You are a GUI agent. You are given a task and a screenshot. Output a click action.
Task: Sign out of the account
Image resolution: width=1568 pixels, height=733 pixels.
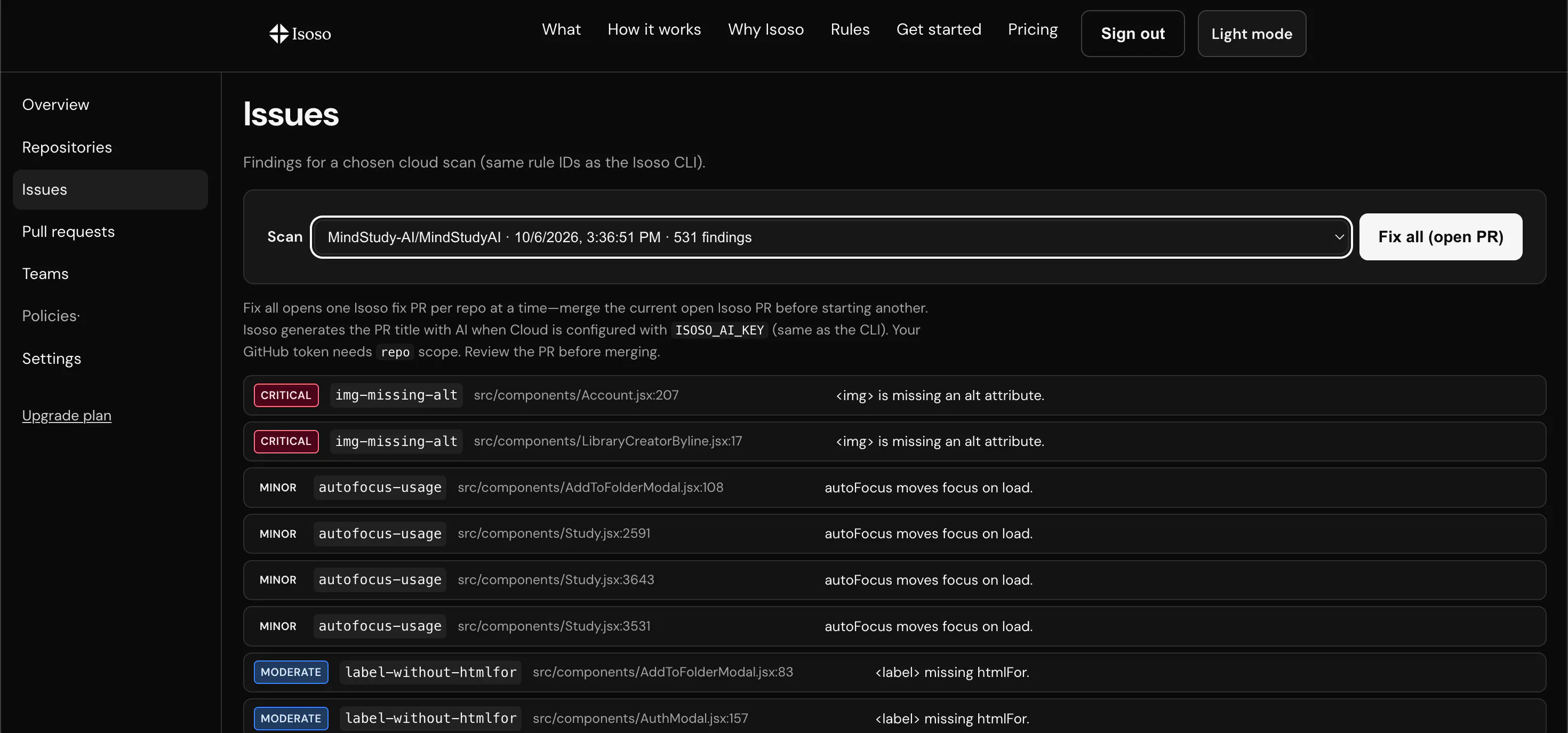click(x=1133, y=34)
